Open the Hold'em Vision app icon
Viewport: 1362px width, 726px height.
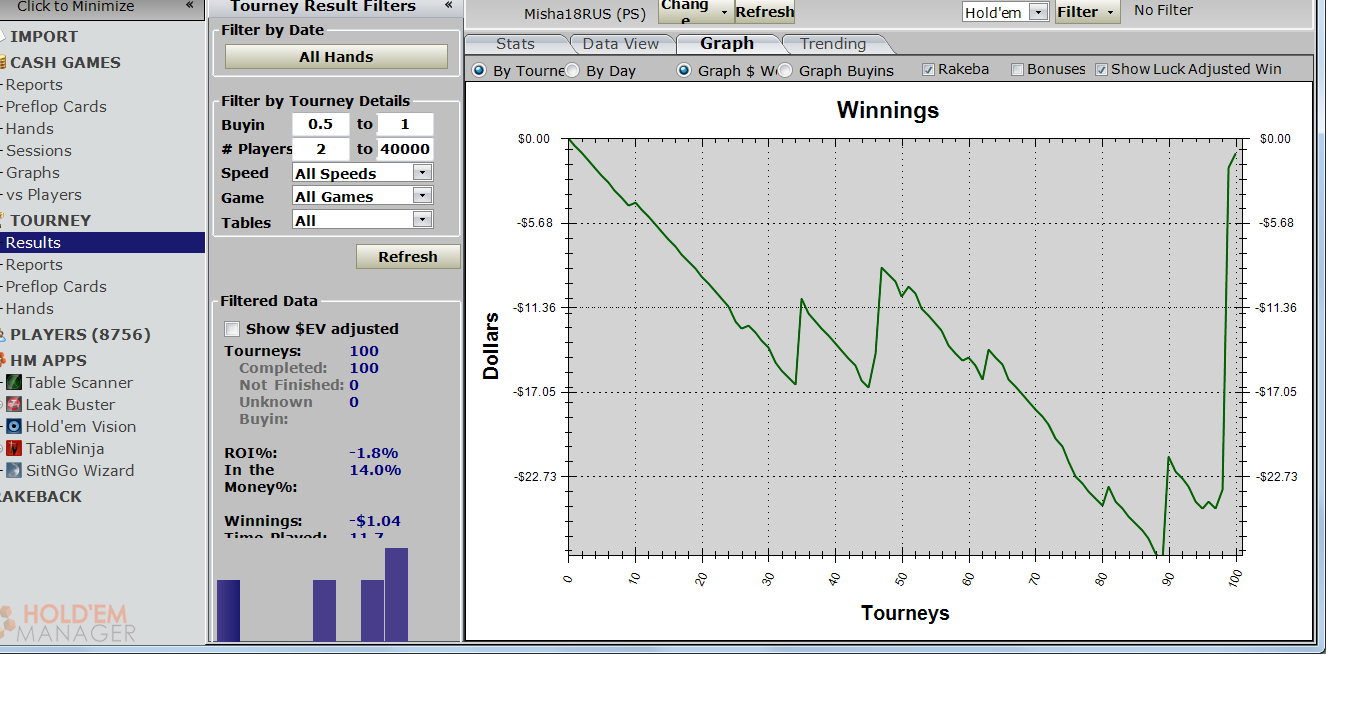tap(14, 426)
